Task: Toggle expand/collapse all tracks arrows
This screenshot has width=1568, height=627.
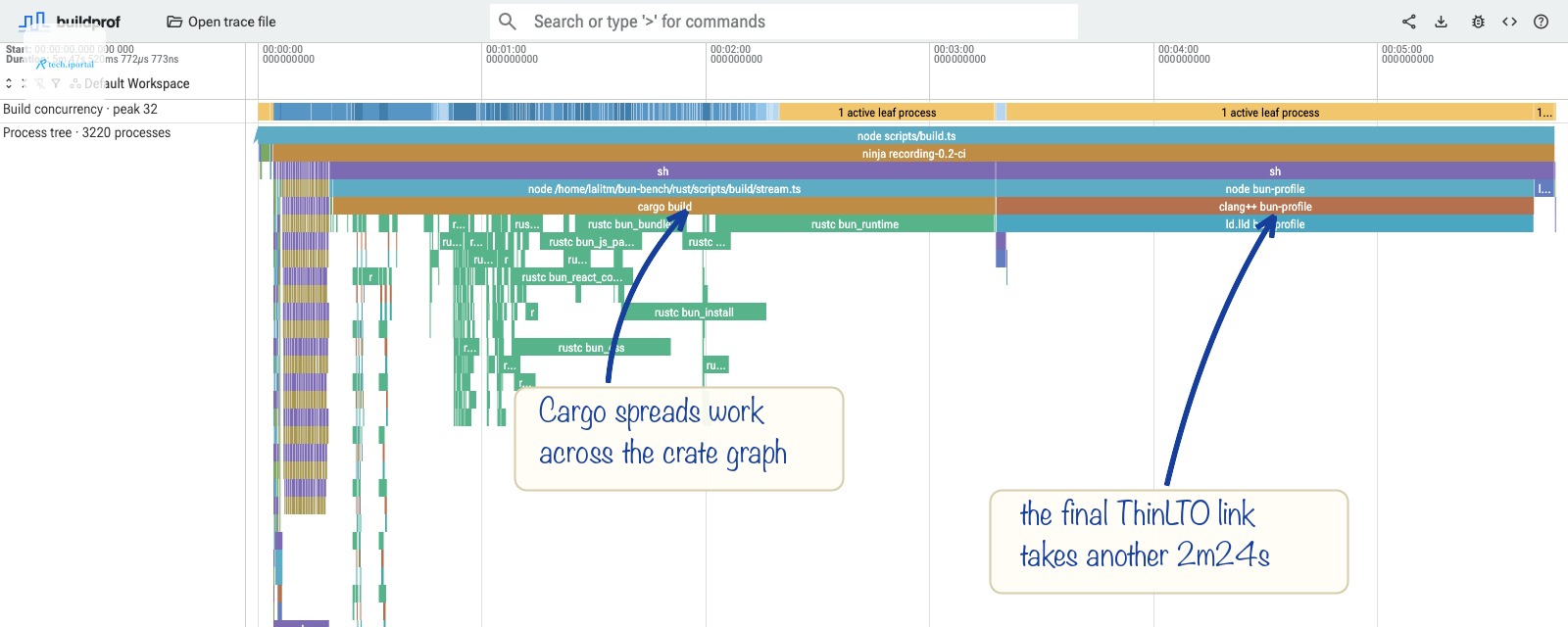Action: click(9, 83)
